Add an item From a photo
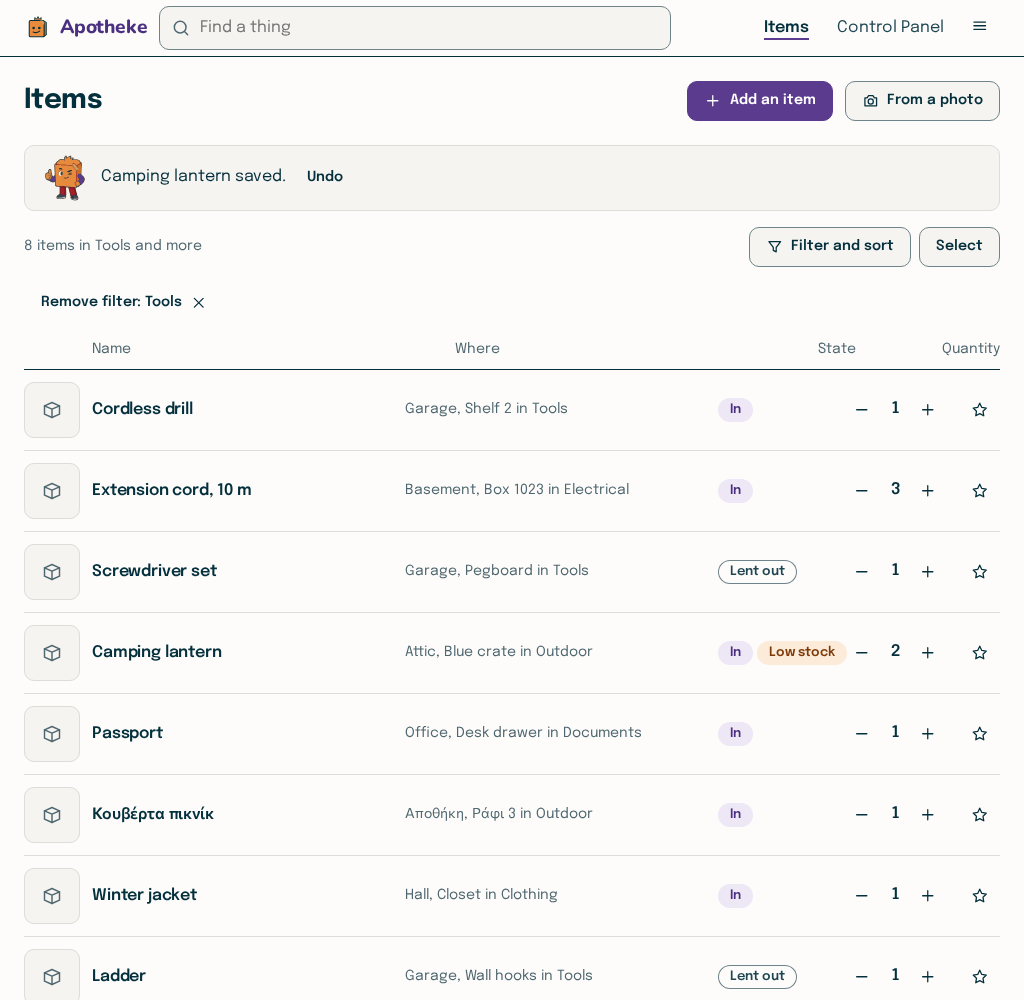This screenshot has height=1000, width=1024. tap(922, 101)
